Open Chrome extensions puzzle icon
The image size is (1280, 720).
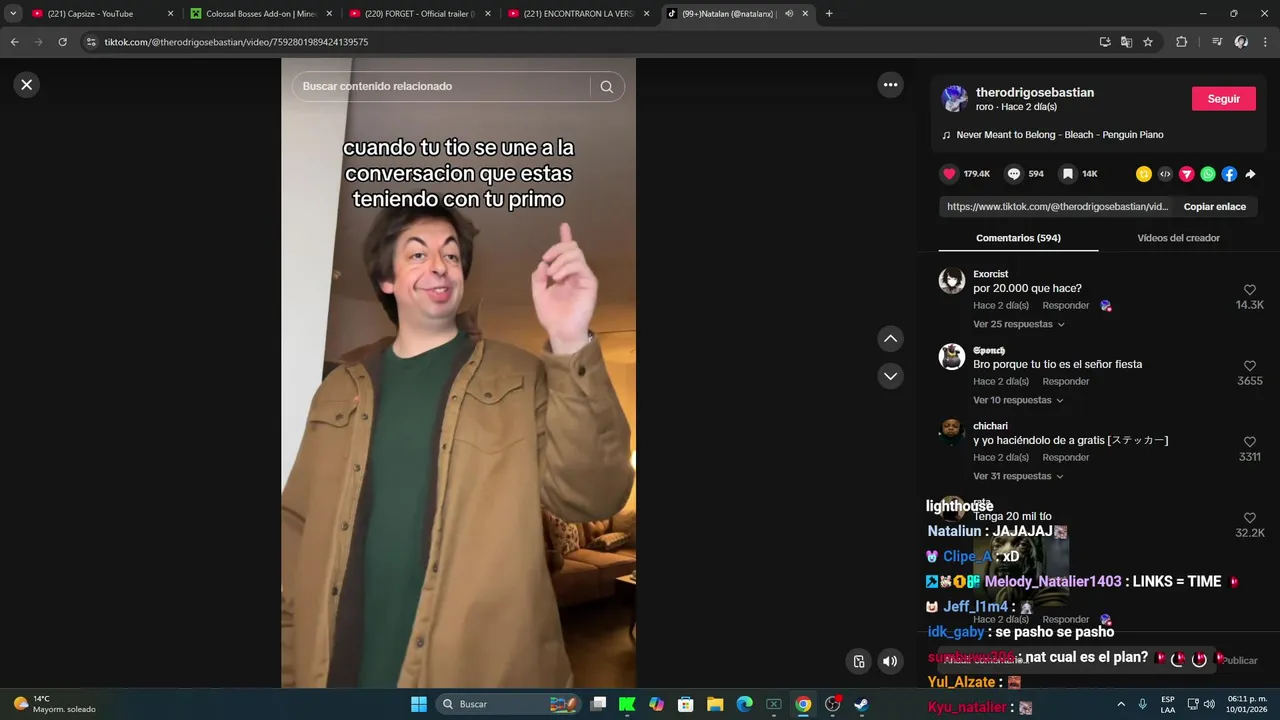1181,42
